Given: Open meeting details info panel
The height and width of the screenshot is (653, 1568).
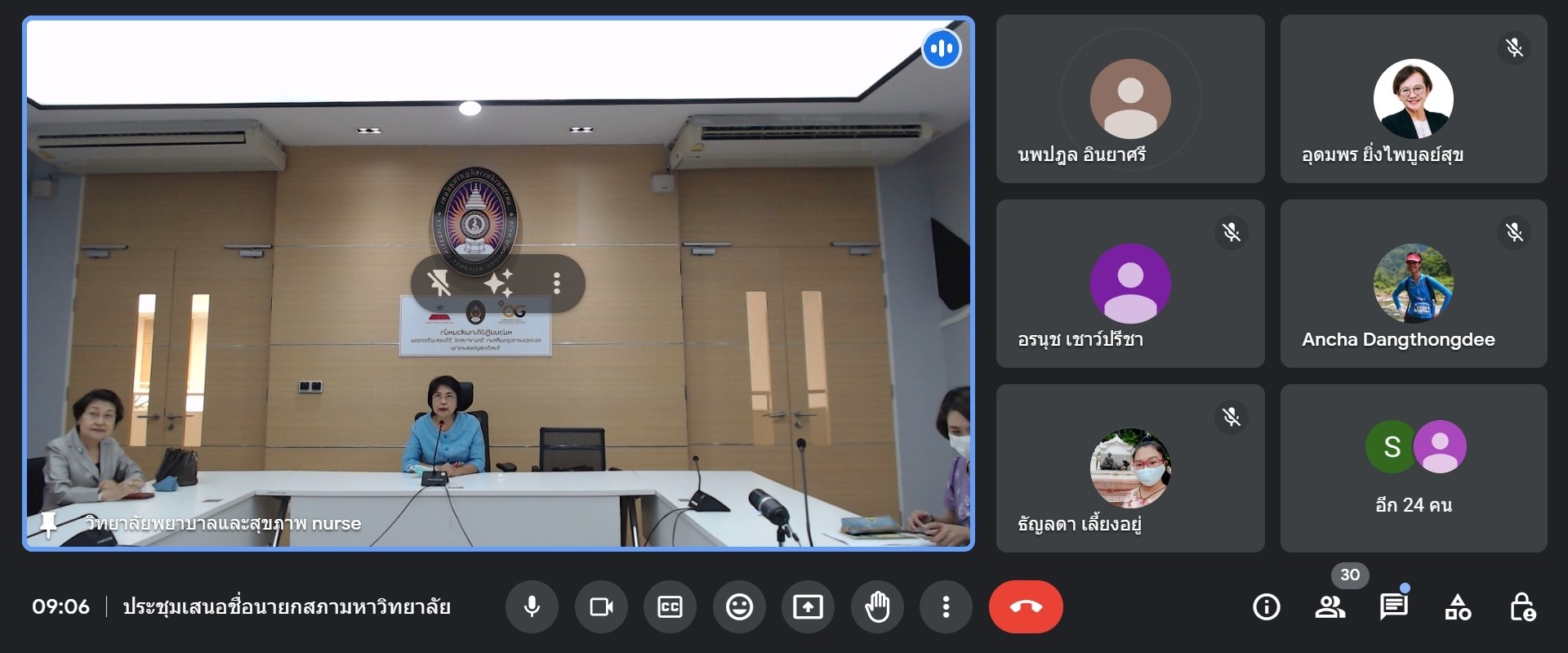Looking at the screenshot, I should [x=1266, y=606].
